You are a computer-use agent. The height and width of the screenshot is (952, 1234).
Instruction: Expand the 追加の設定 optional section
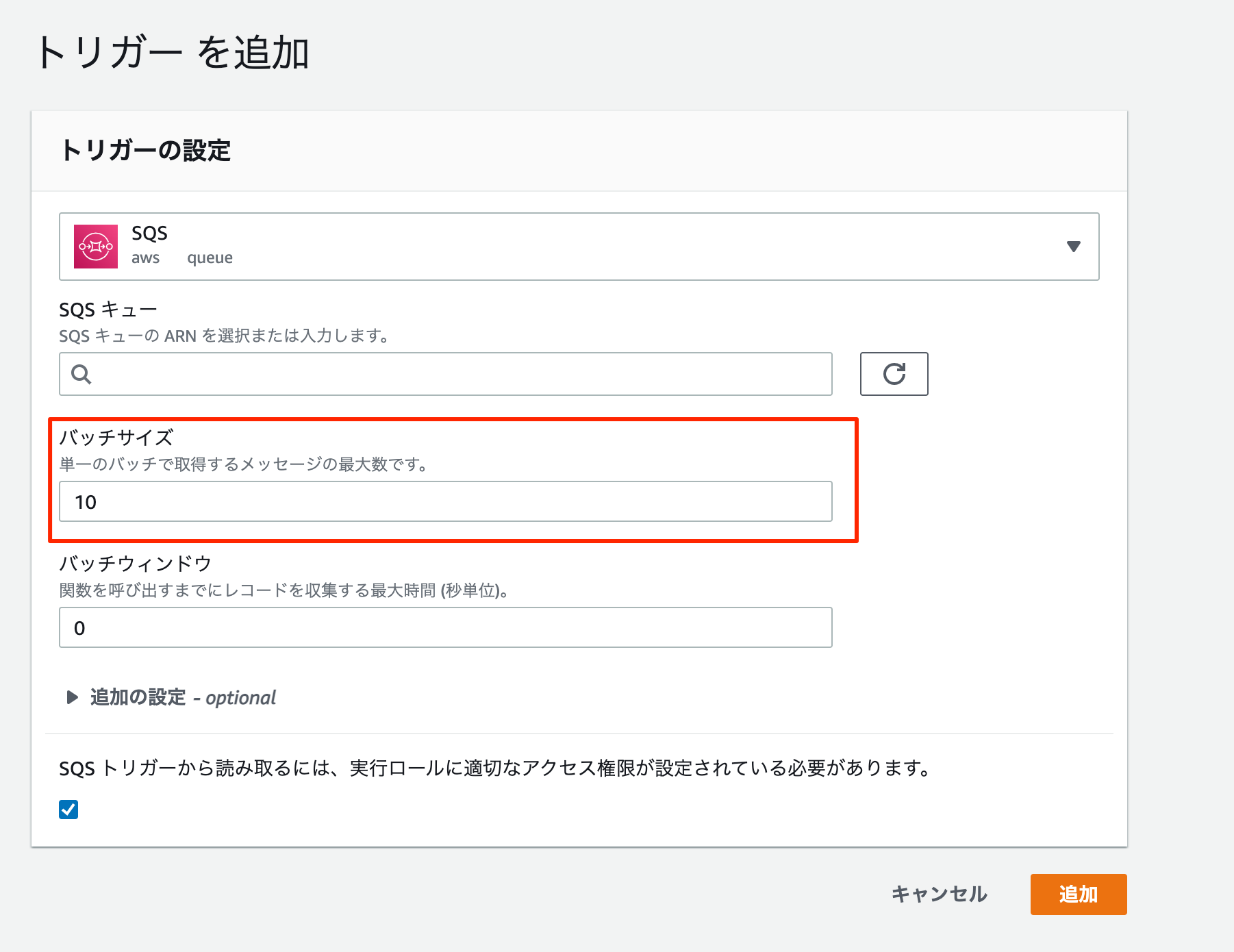click(x=136, y=697)
